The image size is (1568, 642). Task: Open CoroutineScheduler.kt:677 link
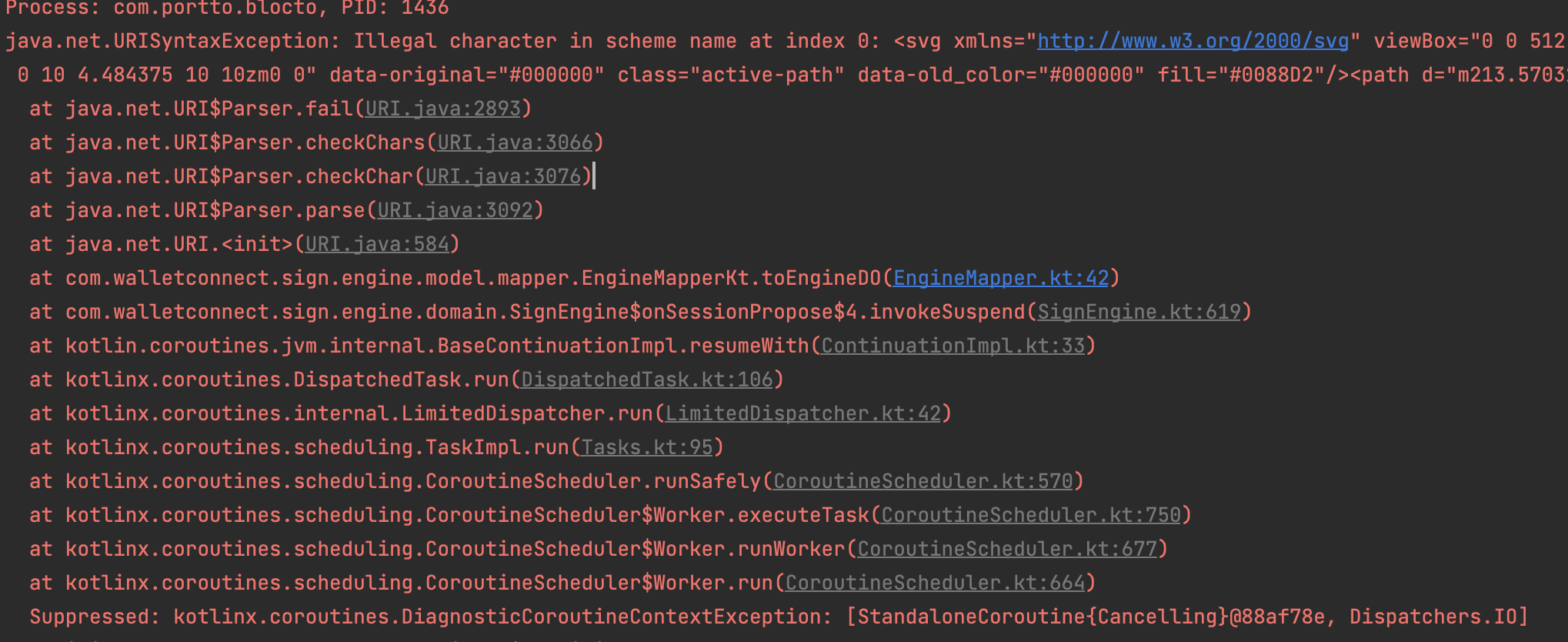point(1007,549)
